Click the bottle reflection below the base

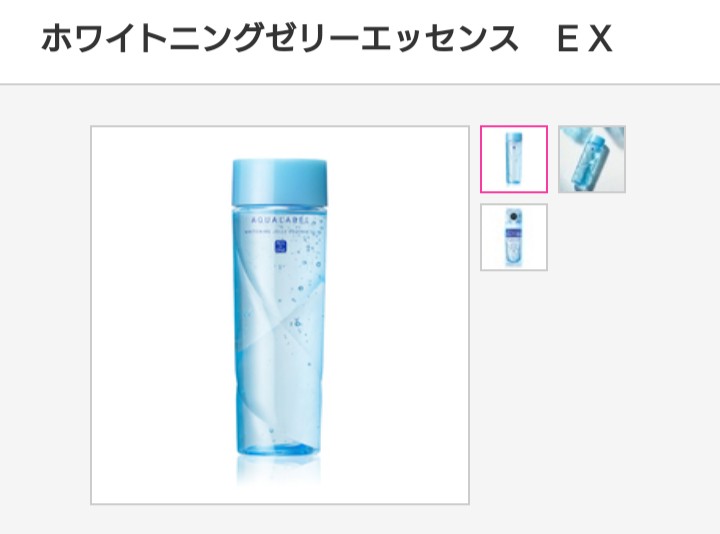click(x=279, y=470)
